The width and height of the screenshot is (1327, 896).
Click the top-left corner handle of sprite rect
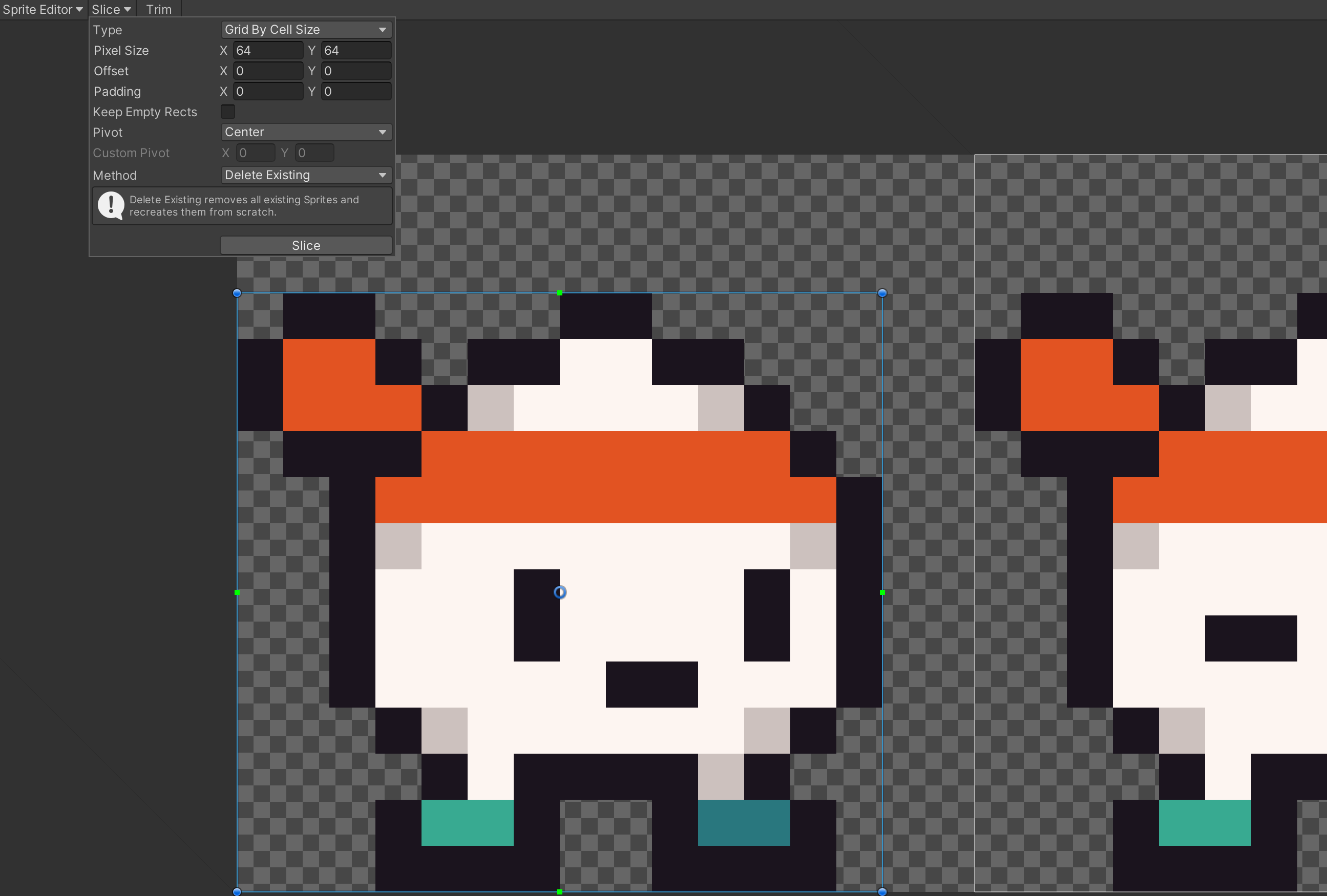pos(238,293)
